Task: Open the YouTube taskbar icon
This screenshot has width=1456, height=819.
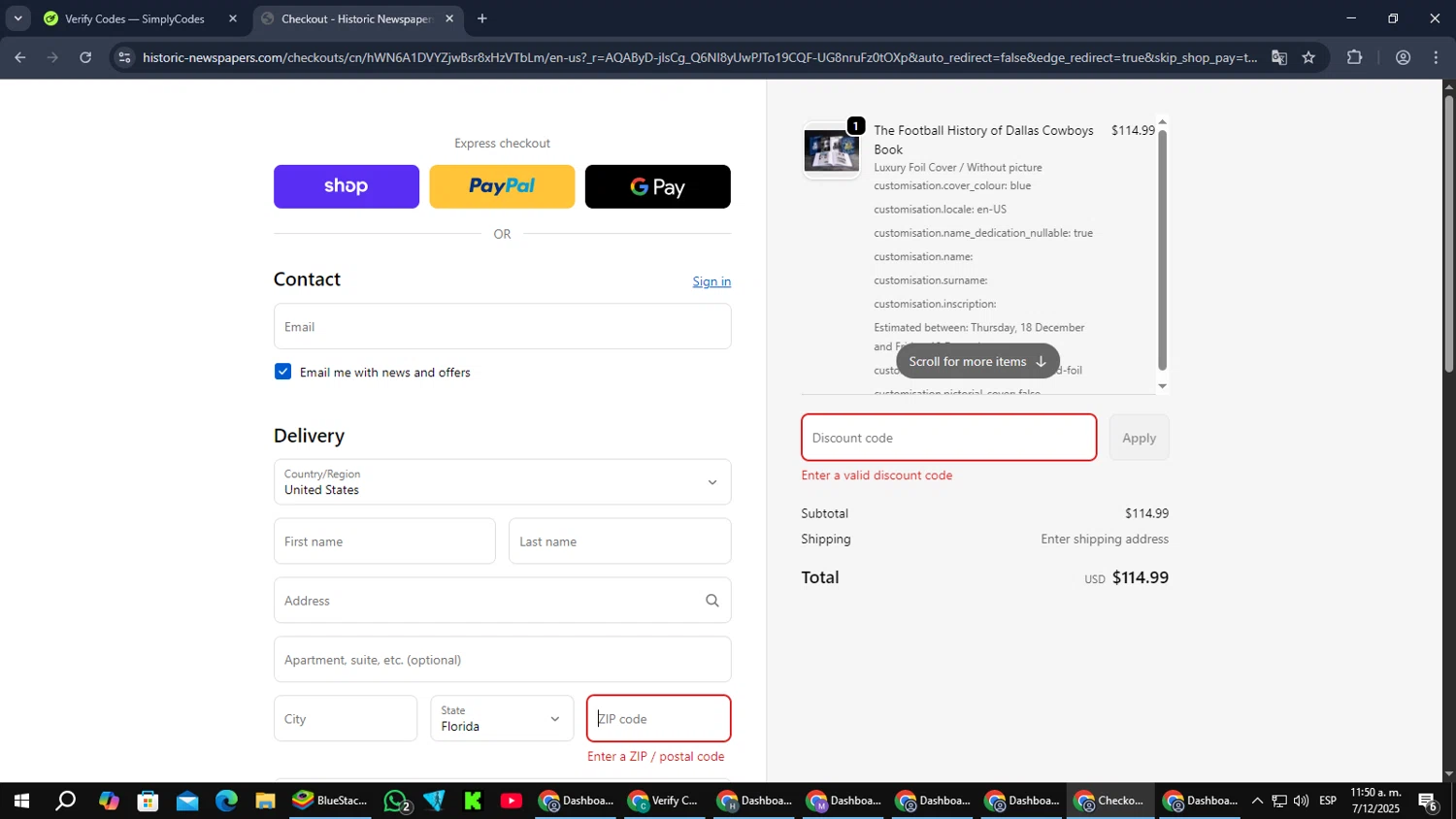Action: tap(512, 802)
